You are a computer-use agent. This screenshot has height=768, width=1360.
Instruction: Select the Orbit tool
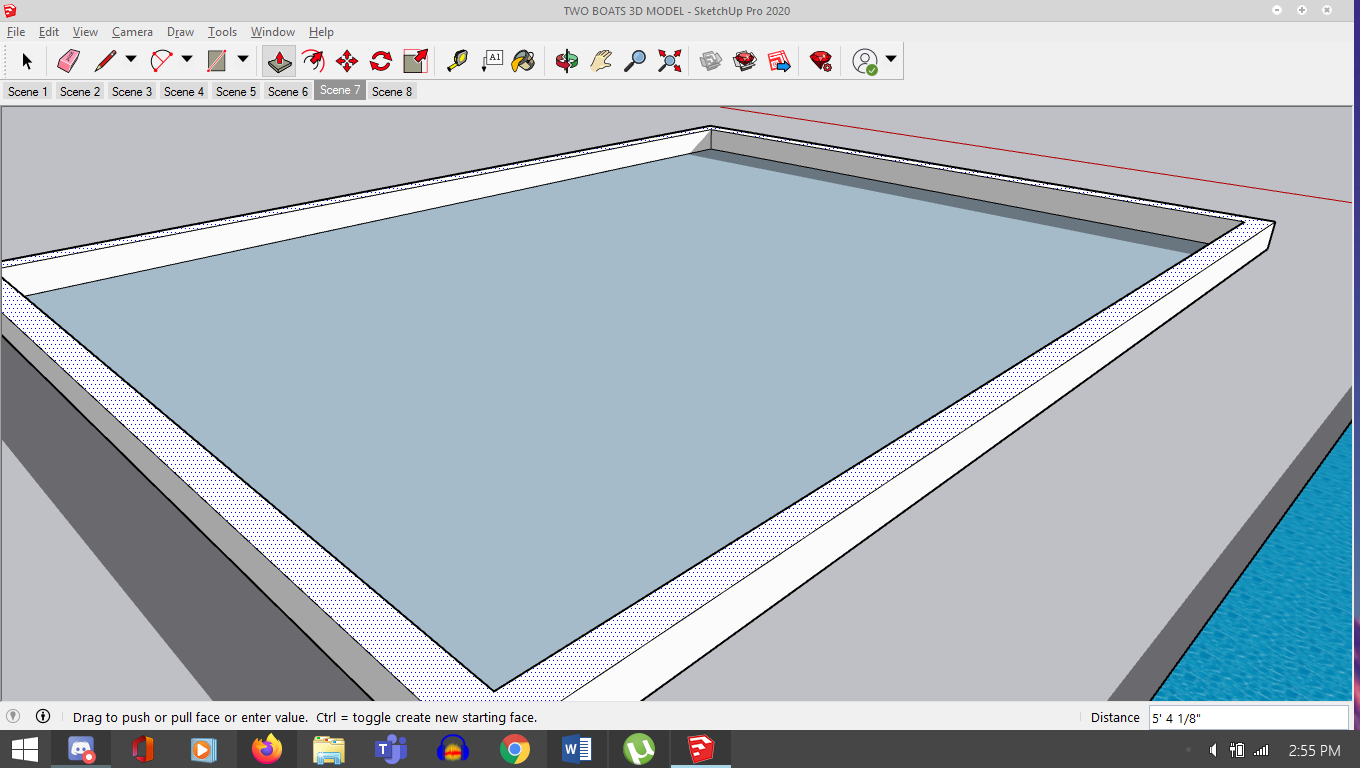(567, 61)
